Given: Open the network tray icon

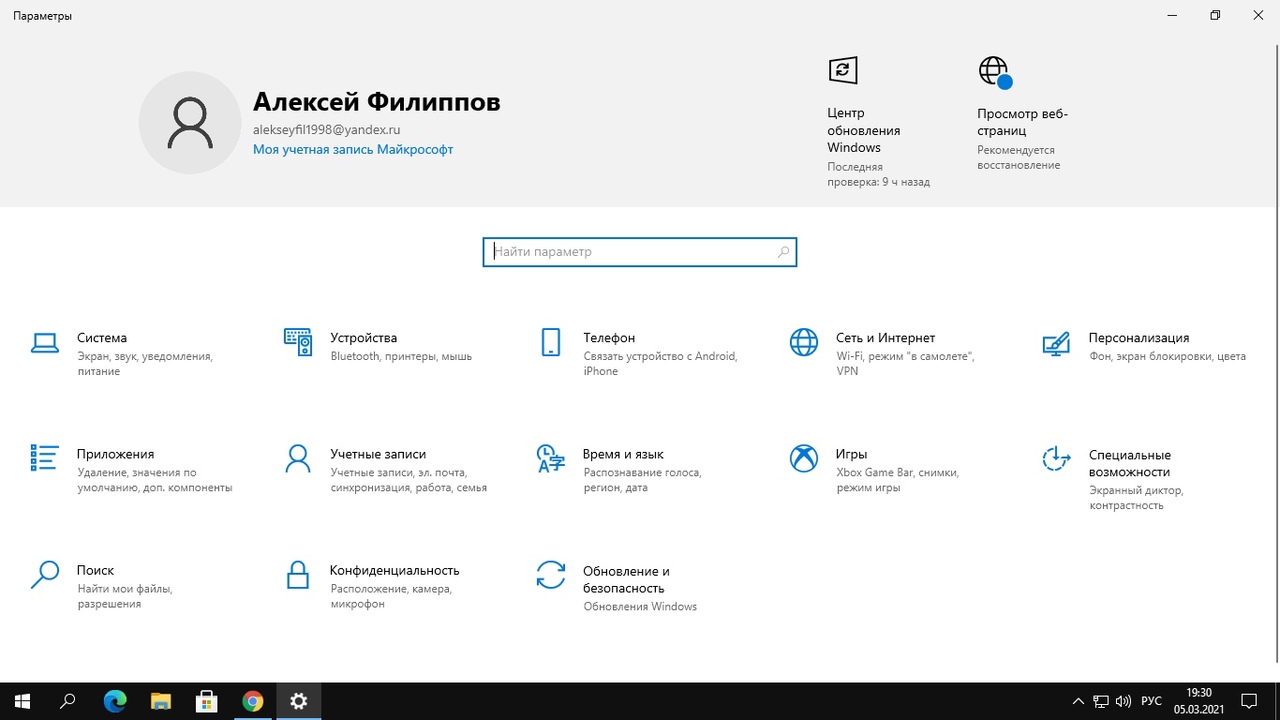Looking at the screenshot, I should point(1101,701).
